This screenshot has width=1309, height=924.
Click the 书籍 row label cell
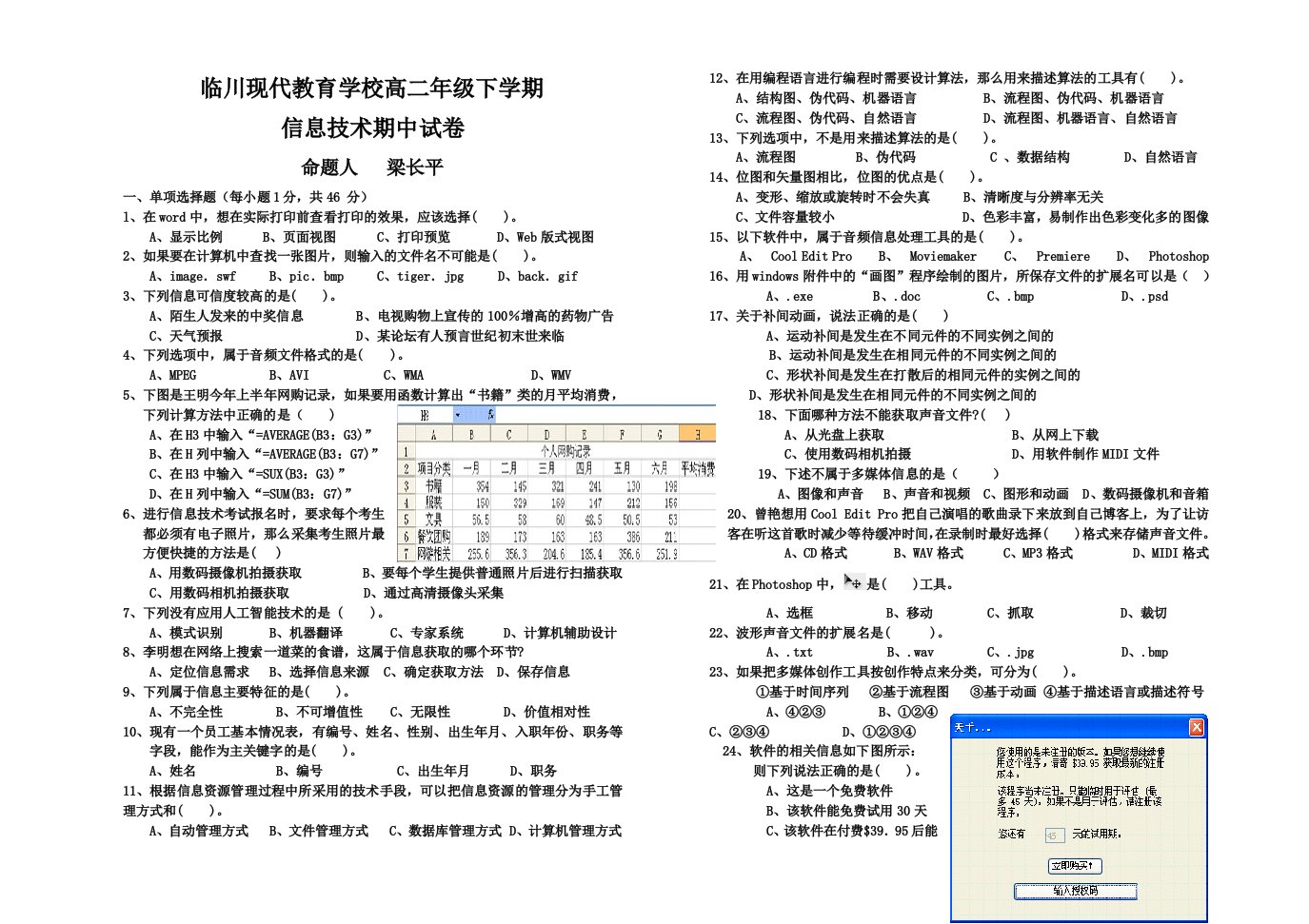[x=434, y=486]
